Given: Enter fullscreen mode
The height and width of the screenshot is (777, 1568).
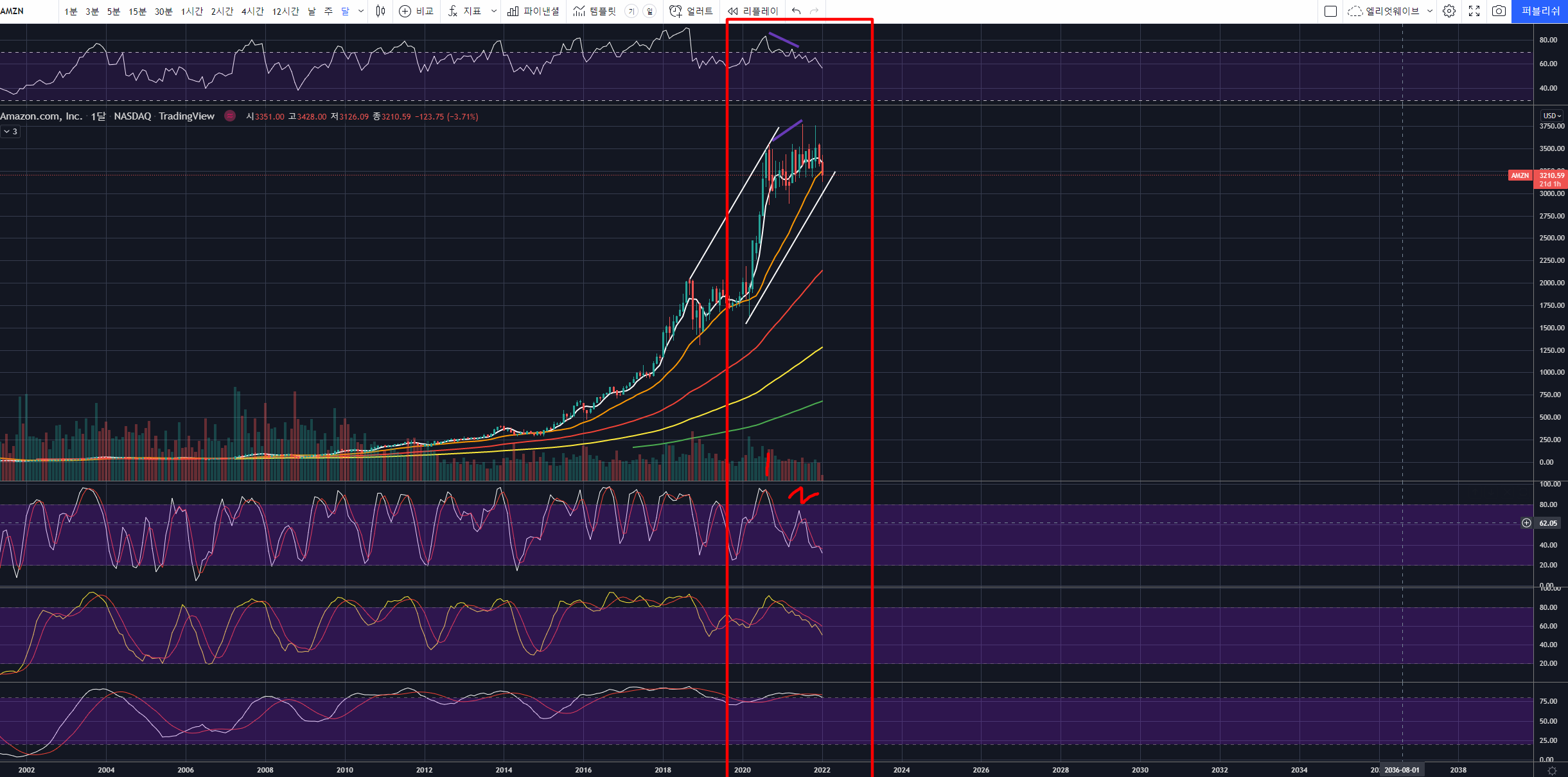Looking at the screenshot, I should click(1474, 11).
